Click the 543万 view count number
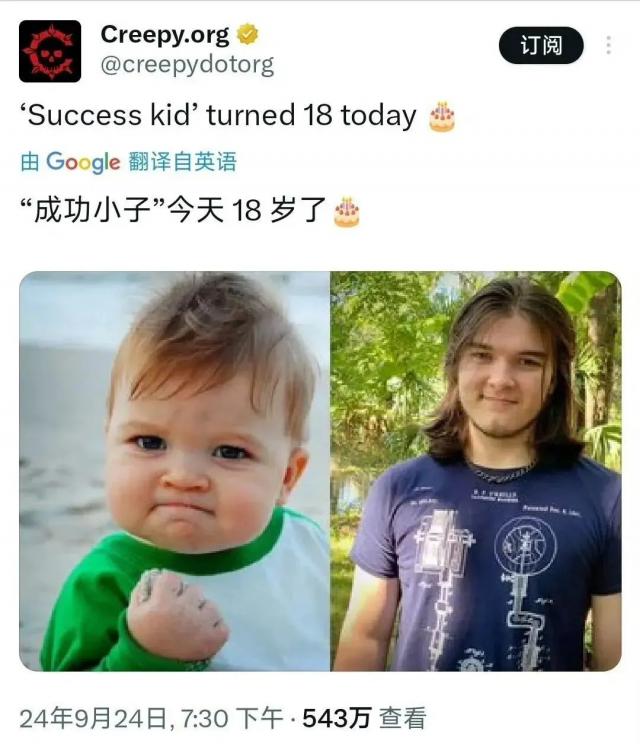 point(336,718)
